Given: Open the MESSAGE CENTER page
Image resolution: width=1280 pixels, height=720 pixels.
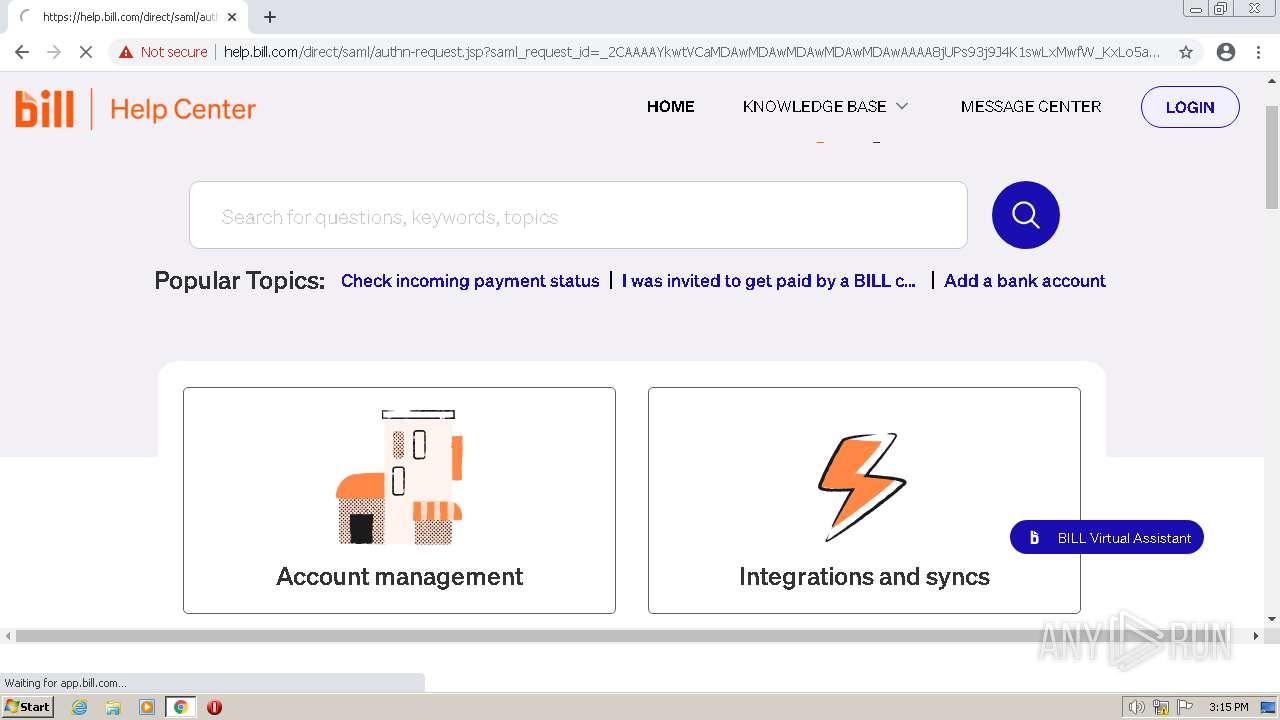Looking at the screenshot, I should coord(1031,106).
